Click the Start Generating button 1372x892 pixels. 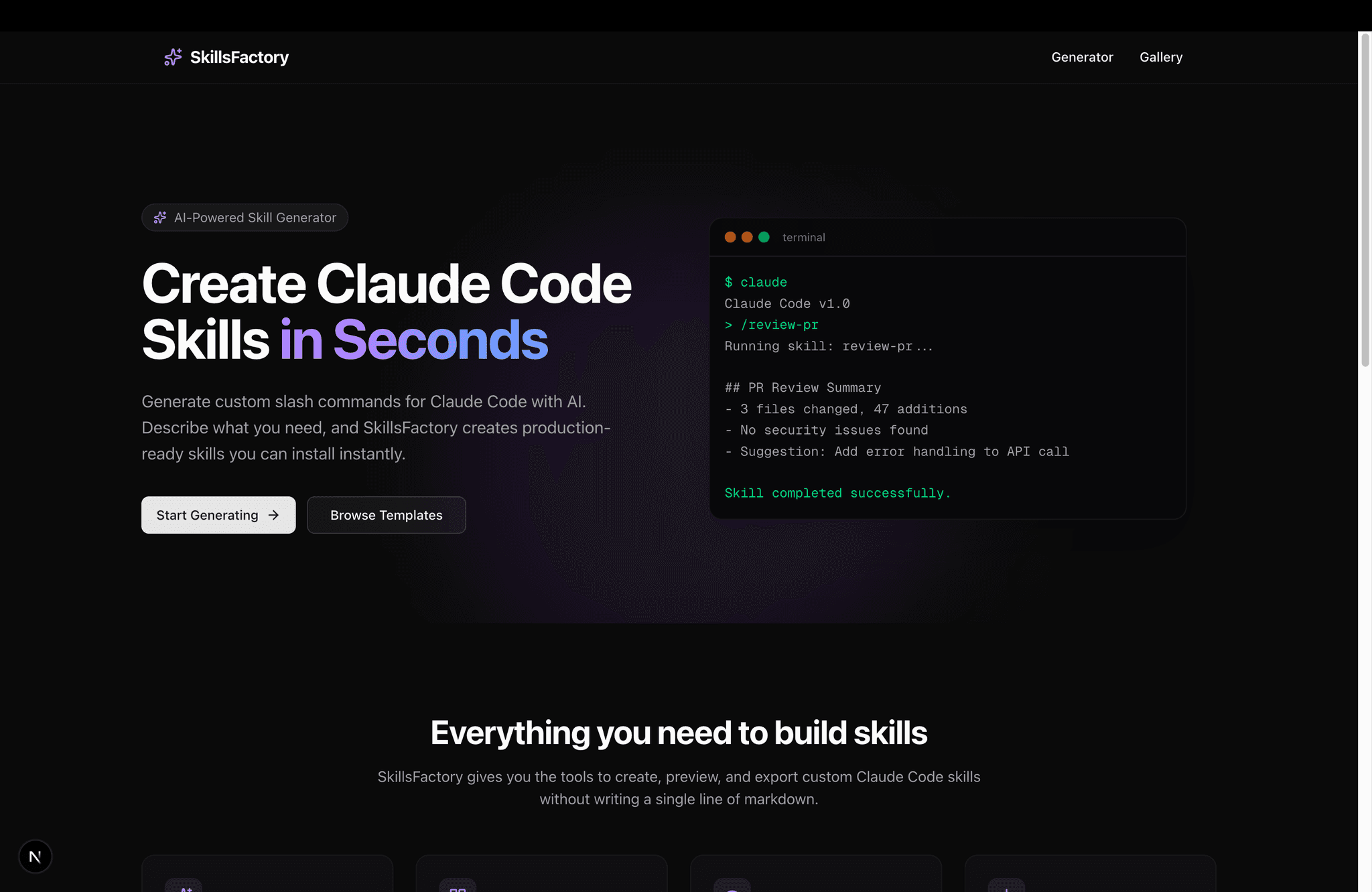click(x=218, y=515)
